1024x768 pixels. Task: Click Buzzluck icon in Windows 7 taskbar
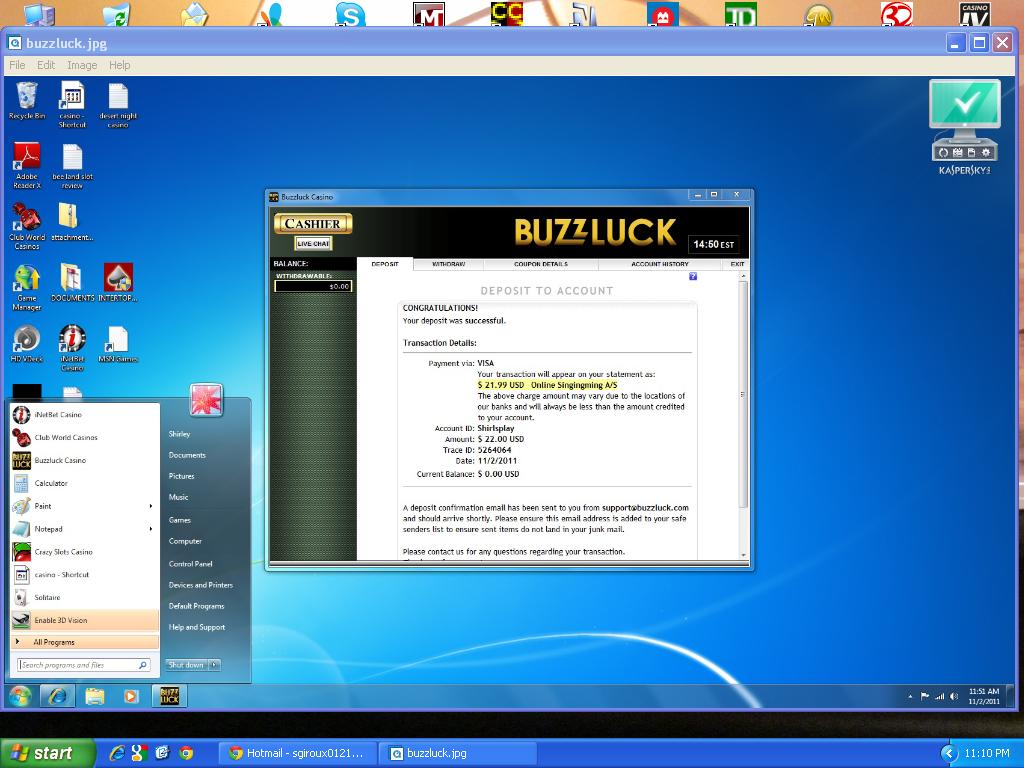click(170, 696)
